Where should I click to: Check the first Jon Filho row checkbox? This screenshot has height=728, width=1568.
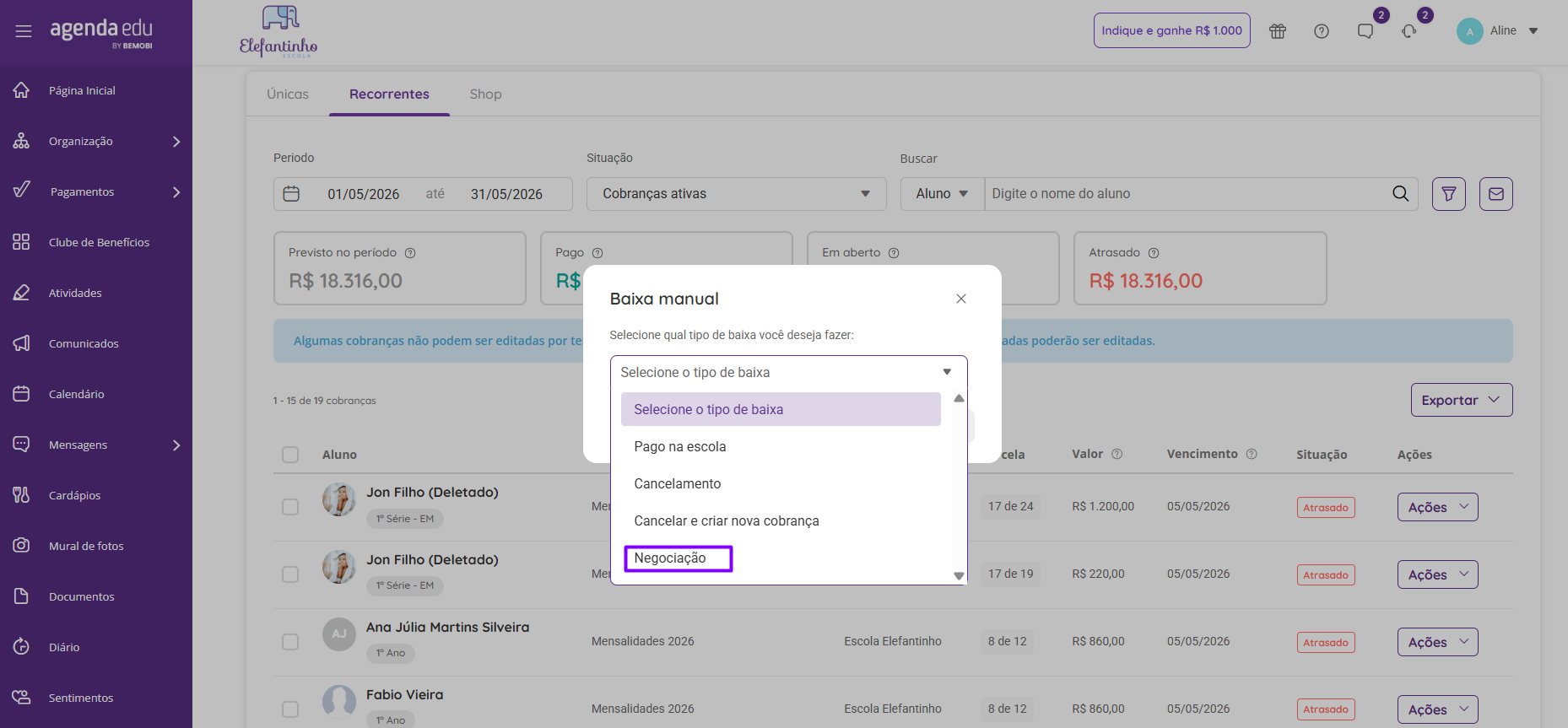290,507
